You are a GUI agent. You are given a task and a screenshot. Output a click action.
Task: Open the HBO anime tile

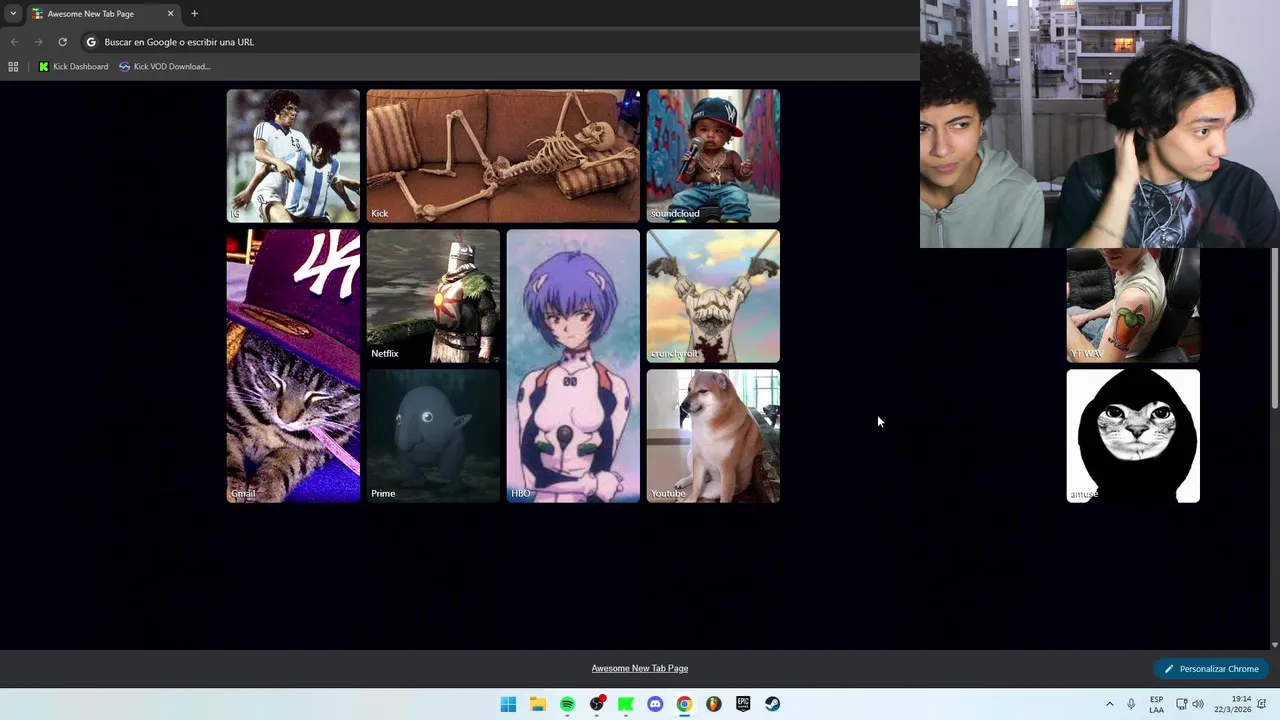573,366
